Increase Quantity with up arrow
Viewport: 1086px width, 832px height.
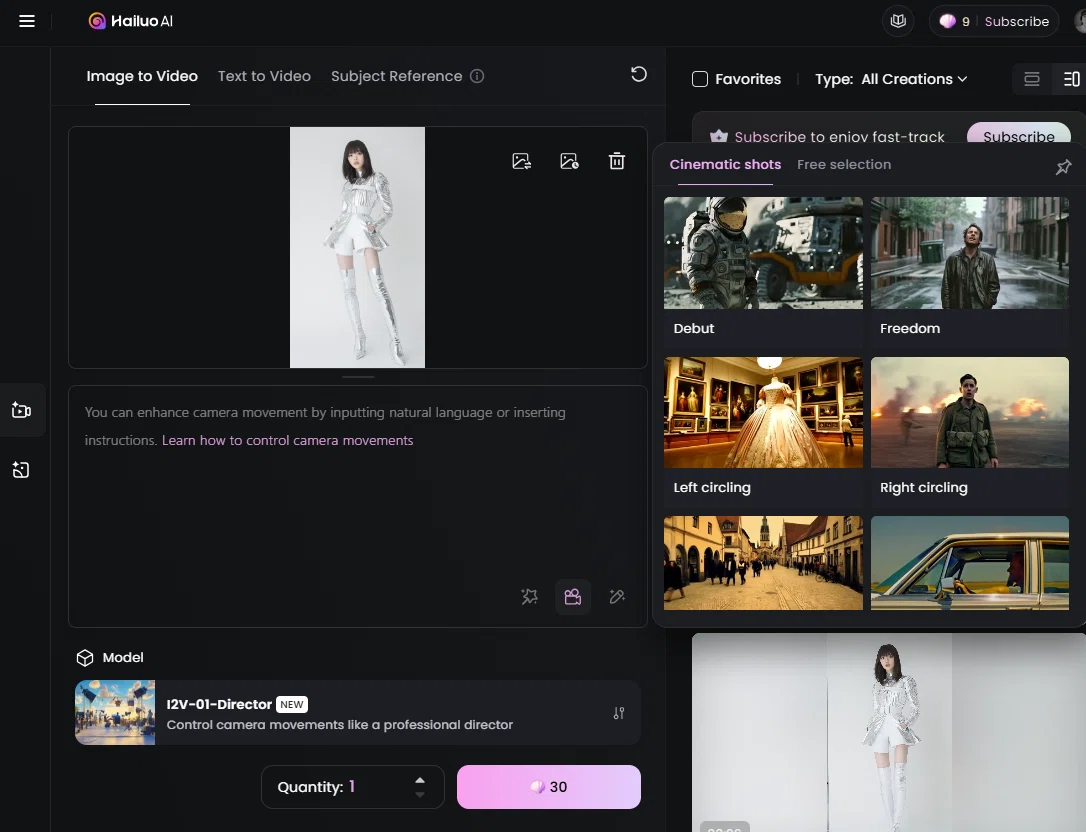420,780
